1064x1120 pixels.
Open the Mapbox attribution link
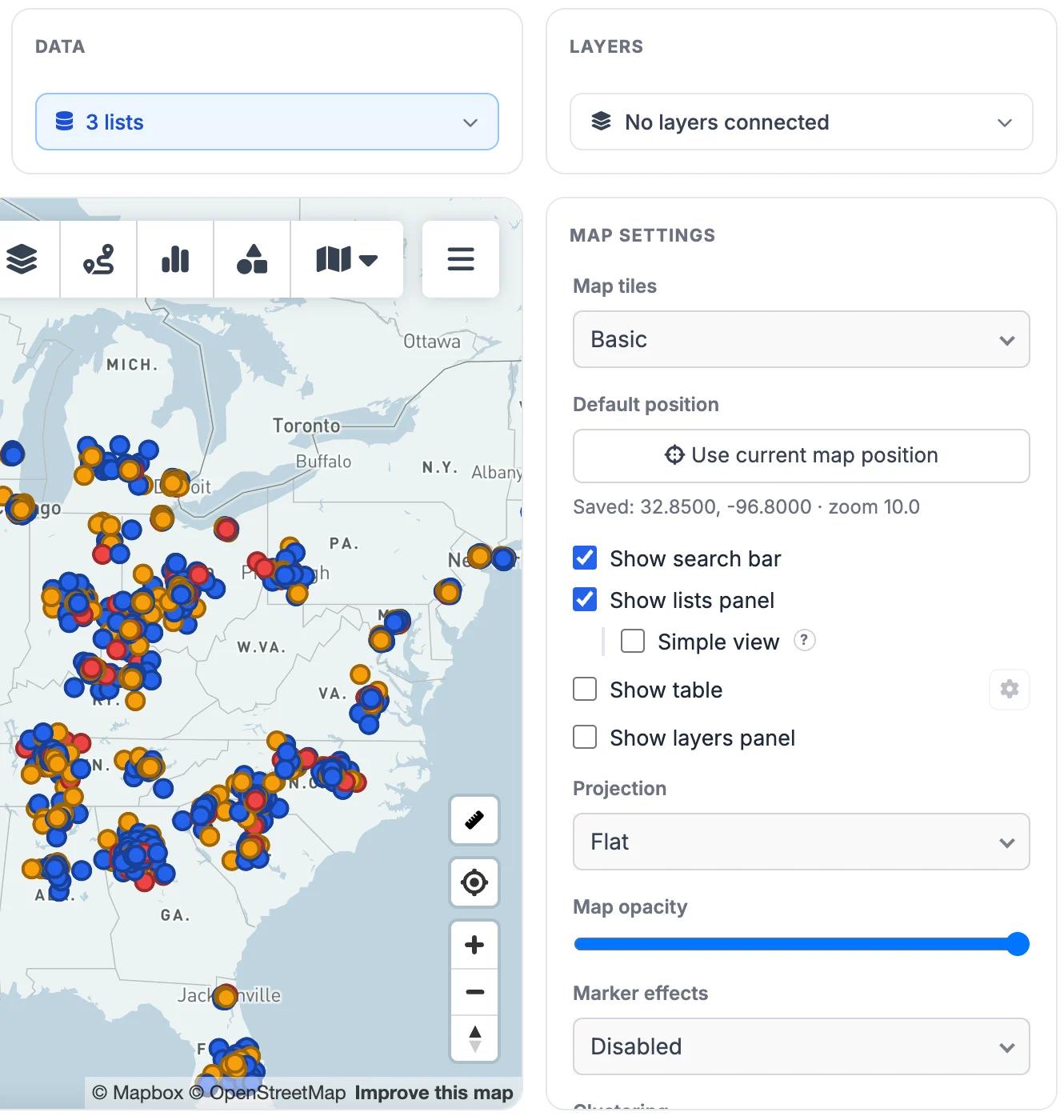tap(138, 1093)
